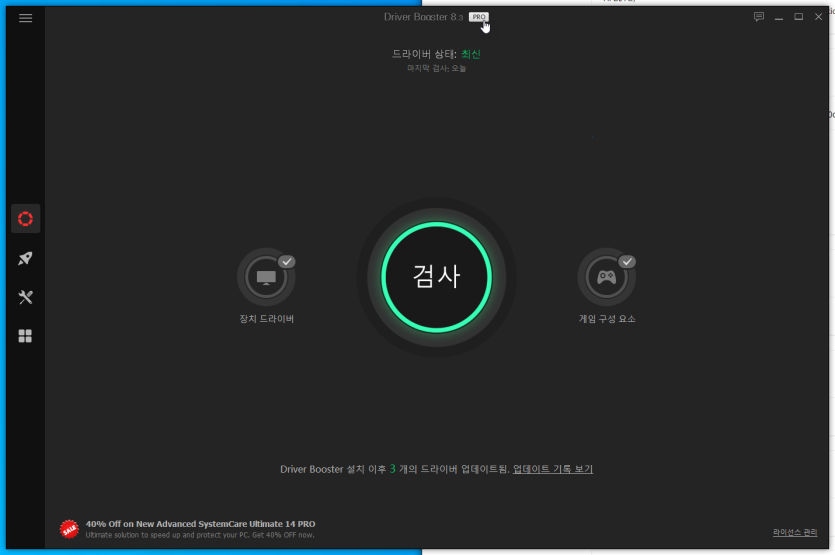Screen dimensions: 835x555
Task: Maximize the Driver Booster window
Action: pos(798,17)
